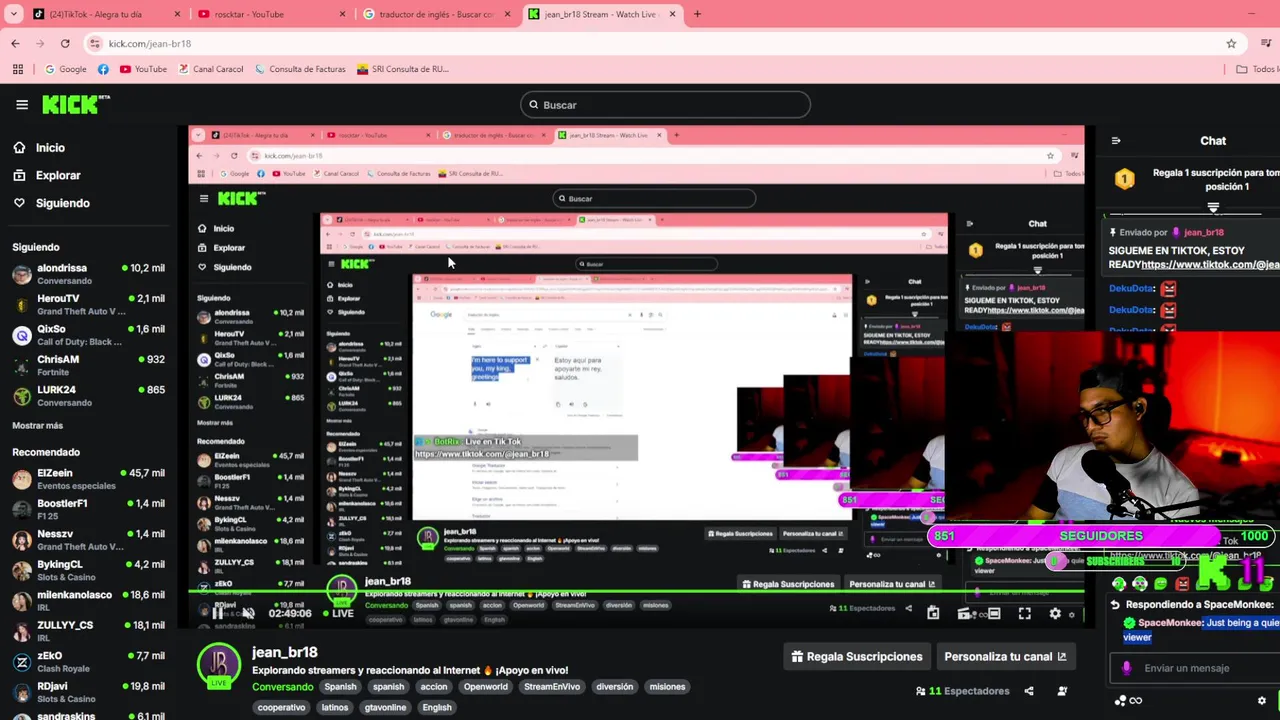
Task: Click the 11 Espectadores viewer count
Action: (x=963, y=691)
